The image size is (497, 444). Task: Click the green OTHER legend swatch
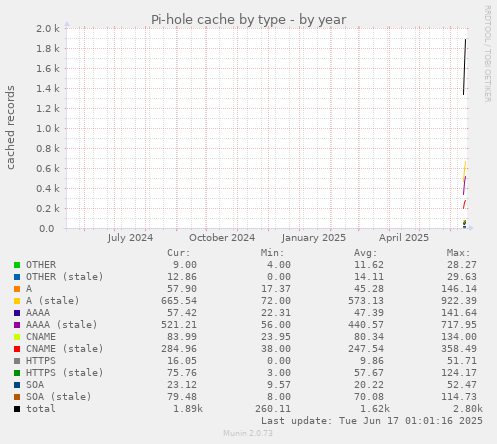pyautogui.click(x=17, y=265)
